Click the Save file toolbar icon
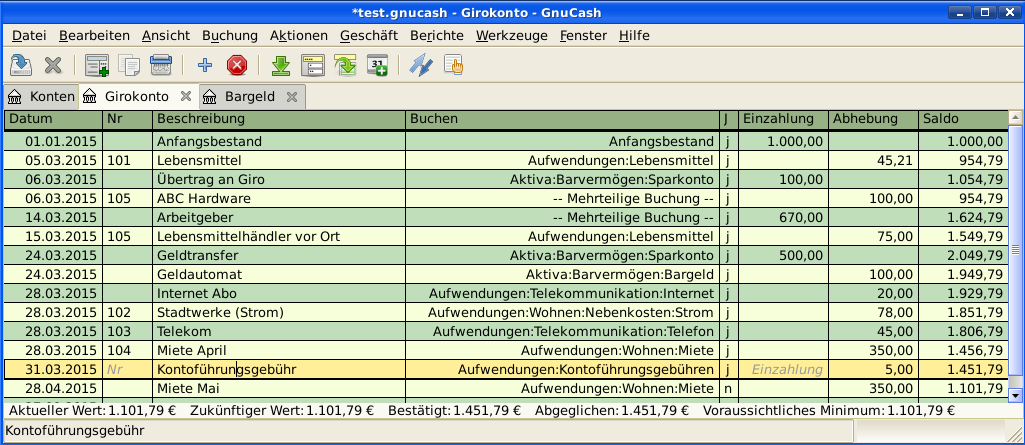Image resolution: width=1025 pixels, height=445 pixels. 21,66
